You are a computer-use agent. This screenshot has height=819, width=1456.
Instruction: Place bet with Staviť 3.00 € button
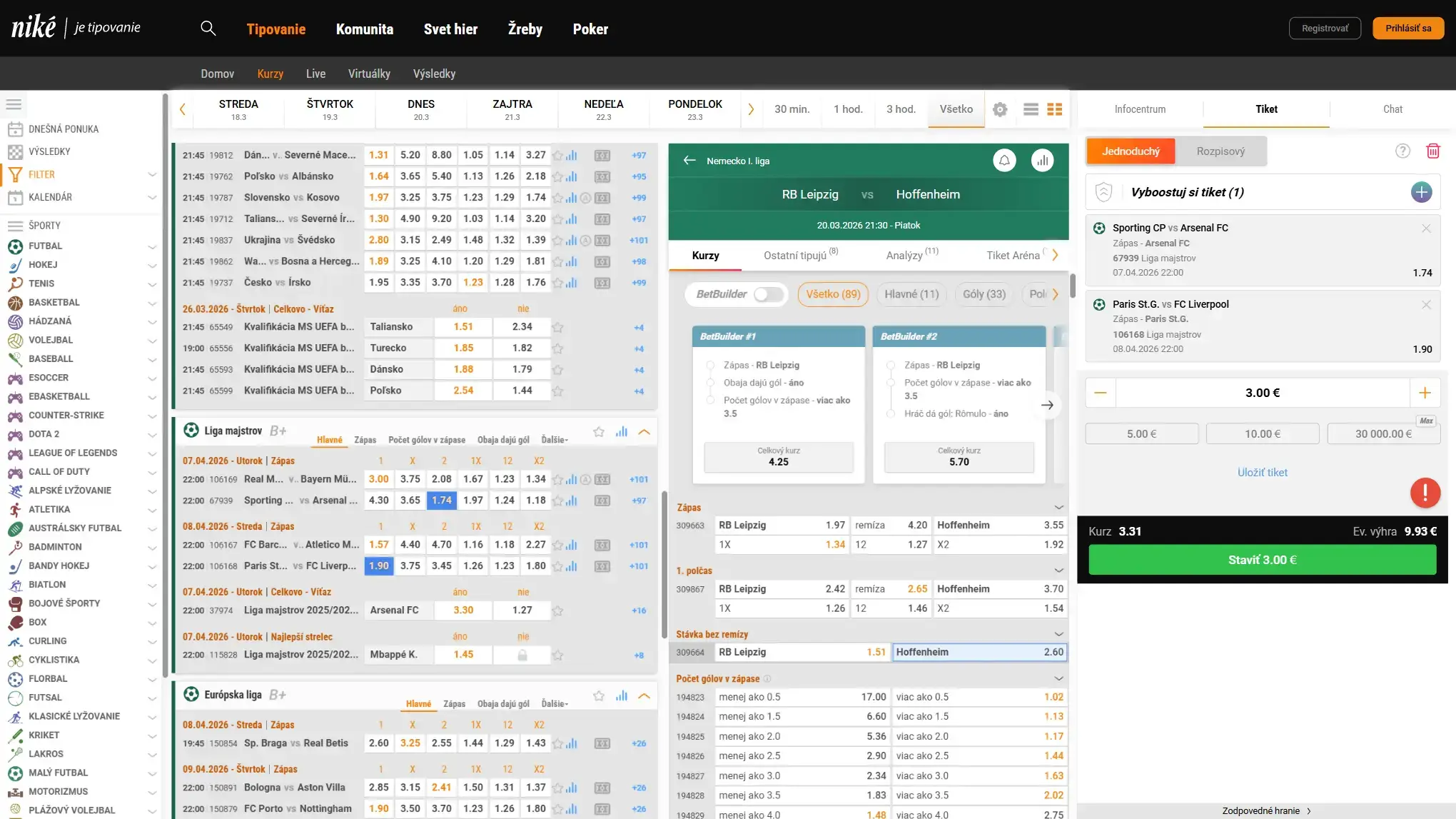click(x=1262, y=559)
